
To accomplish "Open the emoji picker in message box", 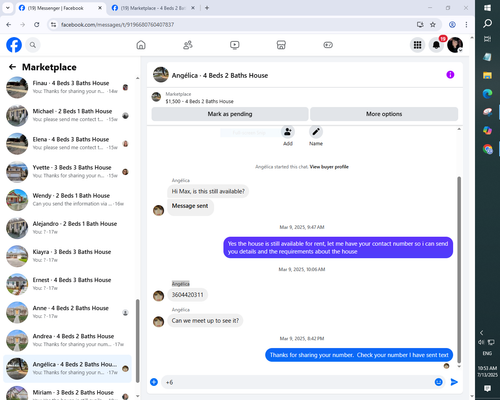I will point(439,382).
